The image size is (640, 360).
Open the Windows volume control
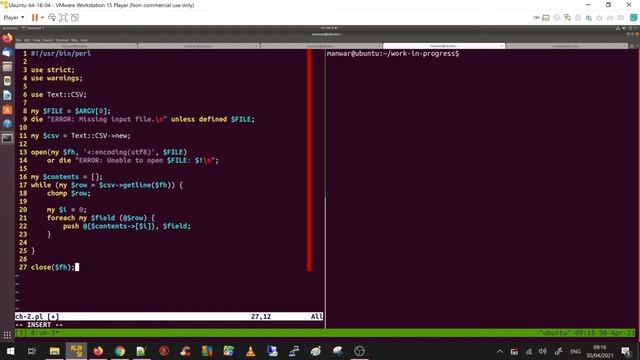tap(542, 351)
